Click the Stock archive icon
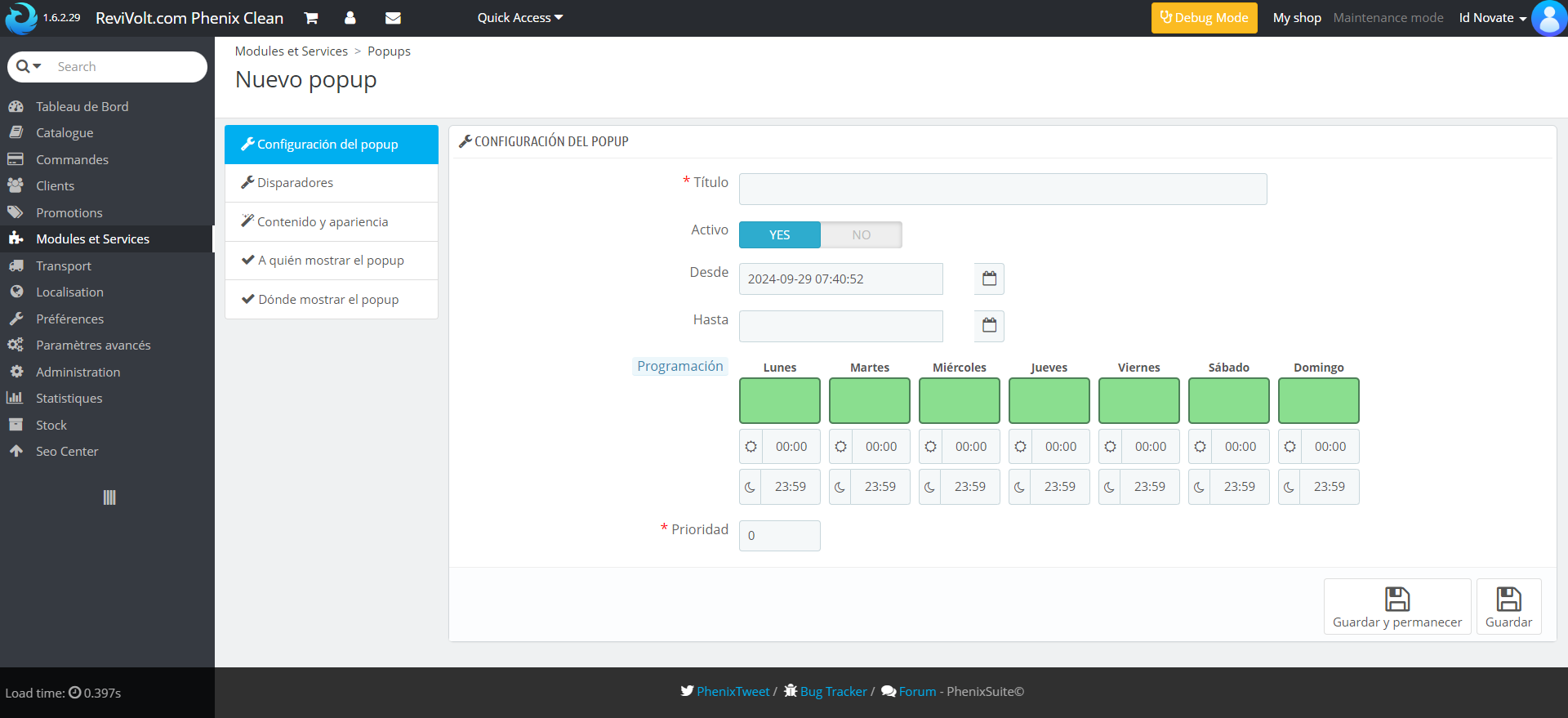The height and width of the screenshot is (718, 1568). (16, 425)
